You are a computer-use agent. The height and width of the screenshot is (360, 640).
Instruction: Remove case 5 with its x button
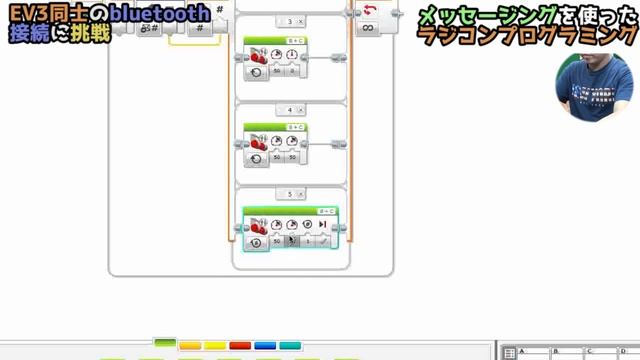301,194
